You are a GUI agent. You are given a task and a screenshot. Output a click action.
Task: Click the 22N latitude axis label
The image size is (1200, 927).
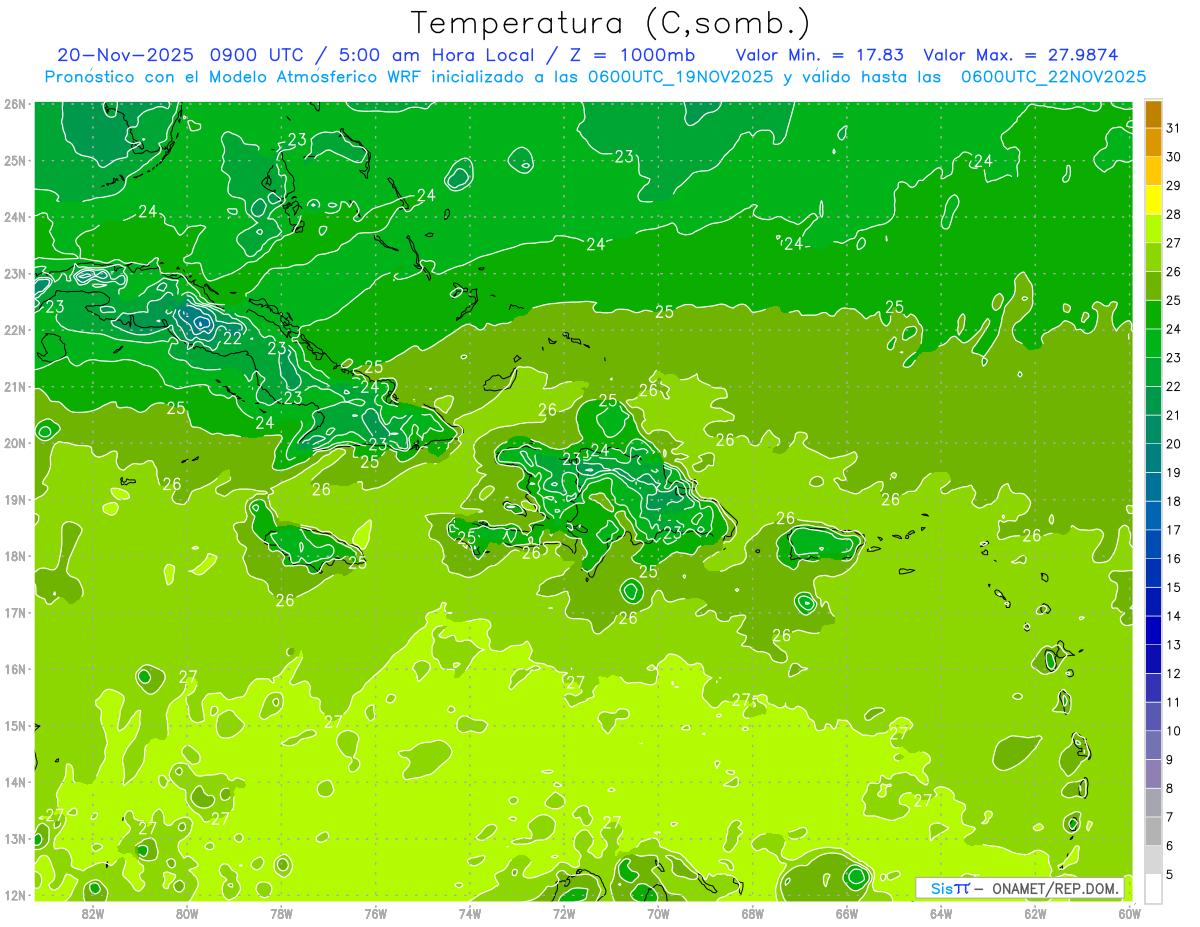16,330
